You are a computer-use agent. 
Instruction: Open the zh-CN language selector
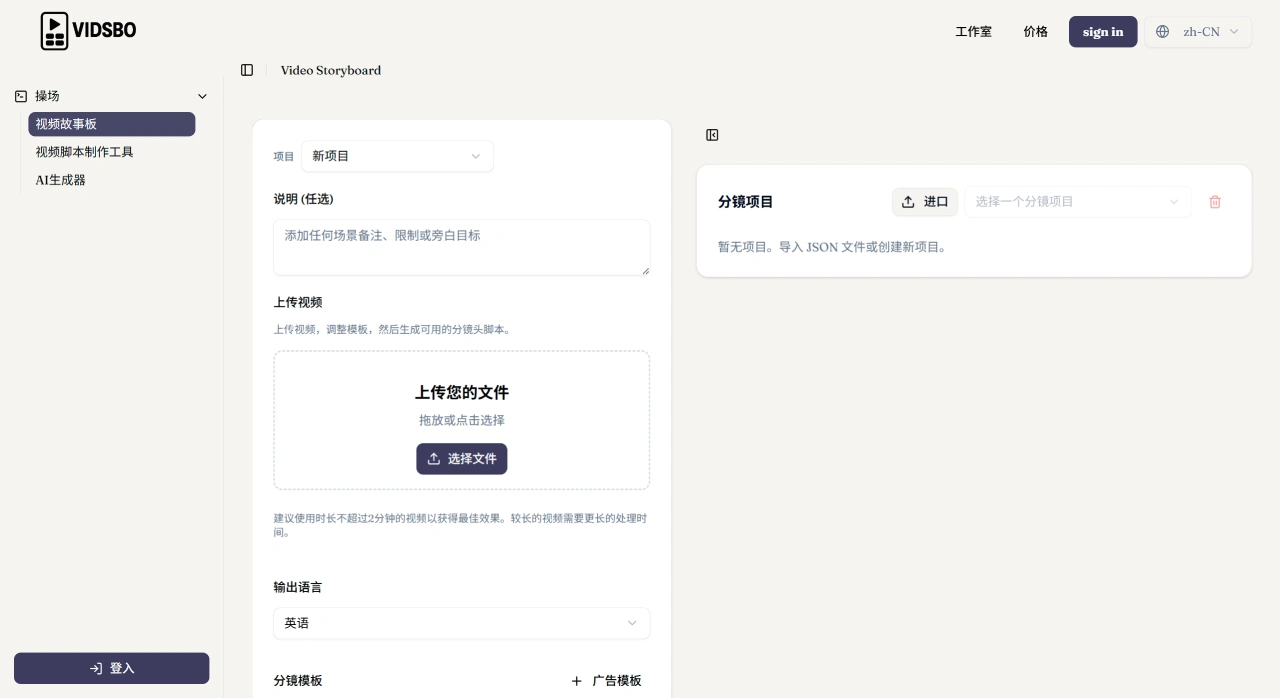coord(1198,32)
